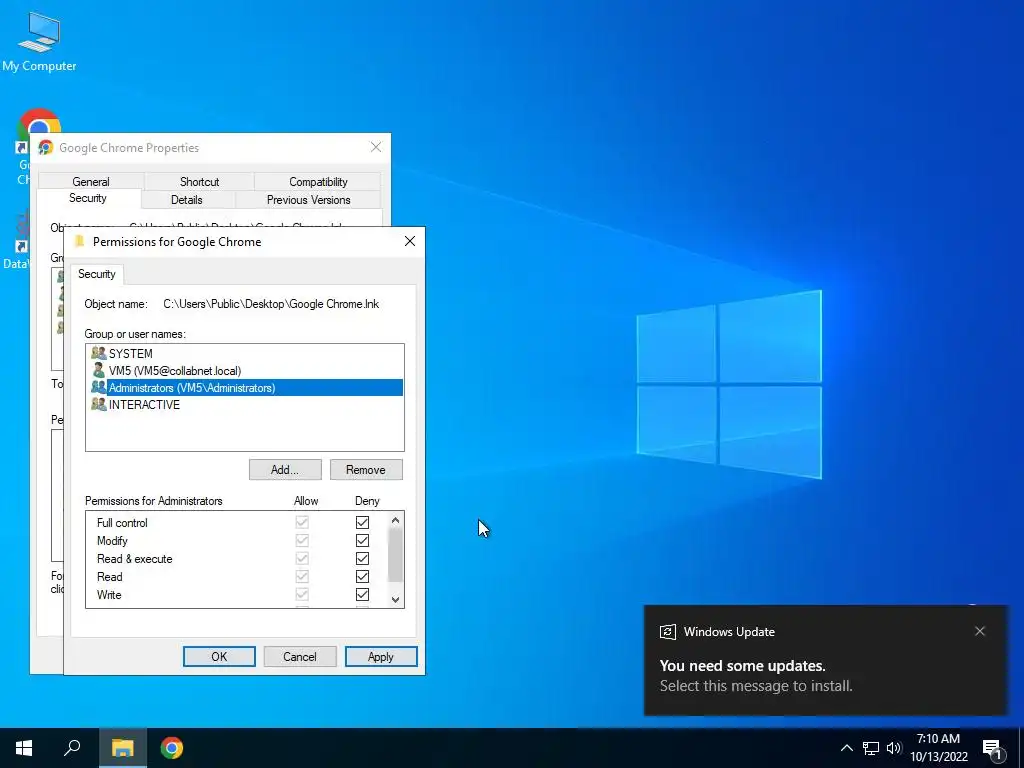
Task: Show hidden system tray icons
Action: [x=846, y=748]
